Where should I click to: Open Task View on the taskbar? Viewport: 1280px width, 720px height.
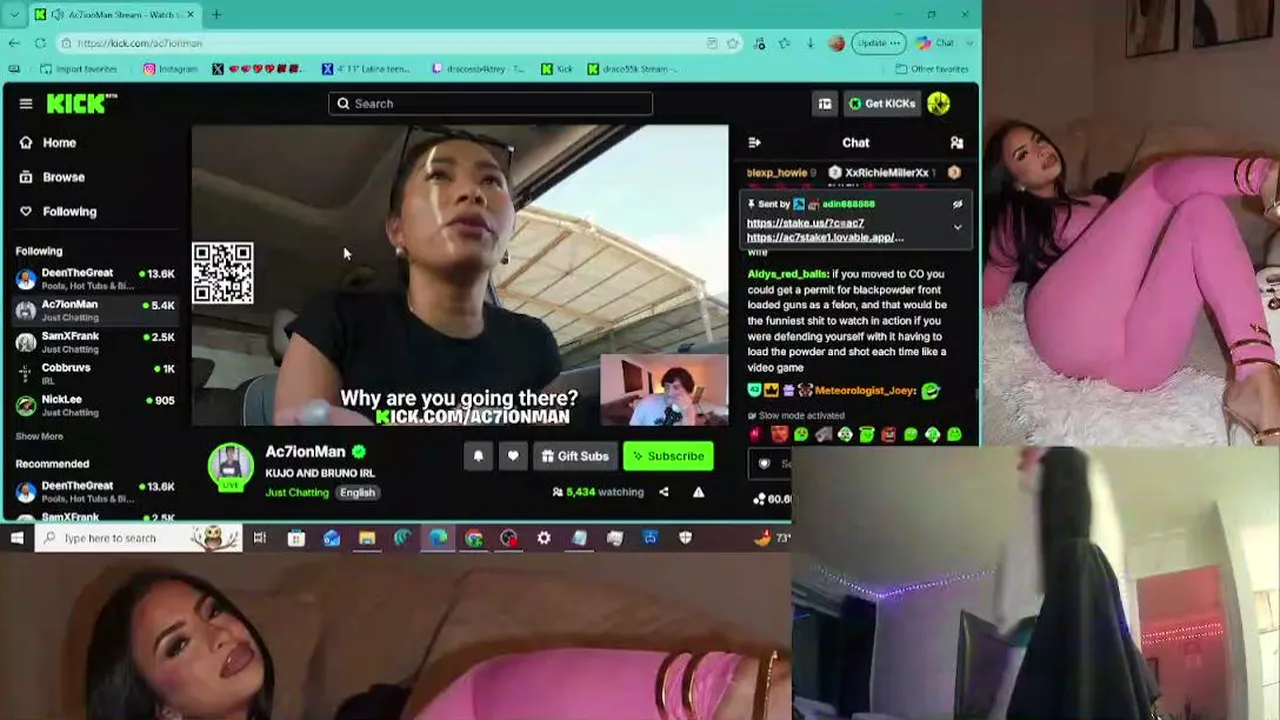point(260,538)
